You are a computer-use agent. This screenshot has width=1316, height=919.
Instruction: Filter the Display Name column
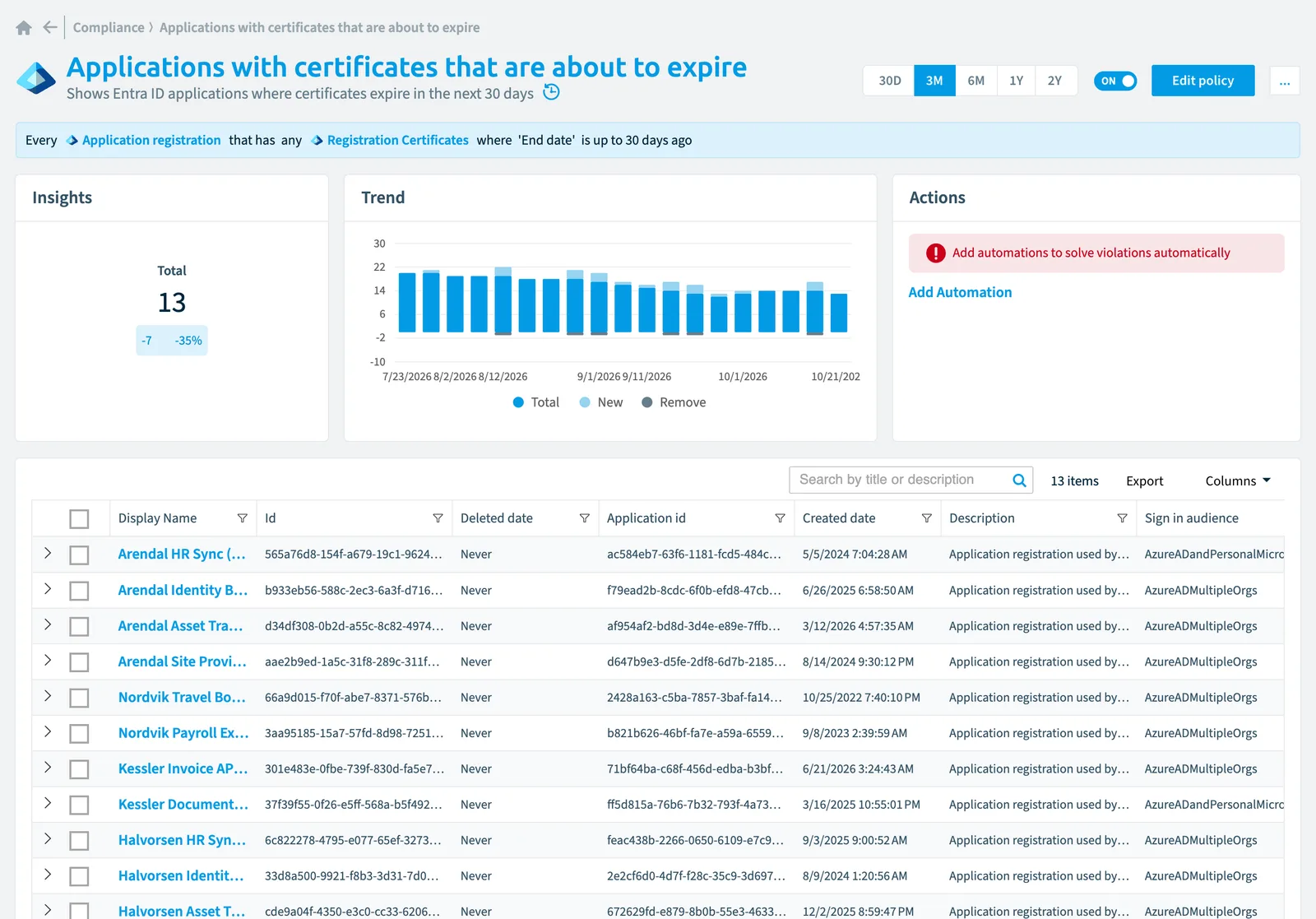pyautogui.click(x=243, y=518)
